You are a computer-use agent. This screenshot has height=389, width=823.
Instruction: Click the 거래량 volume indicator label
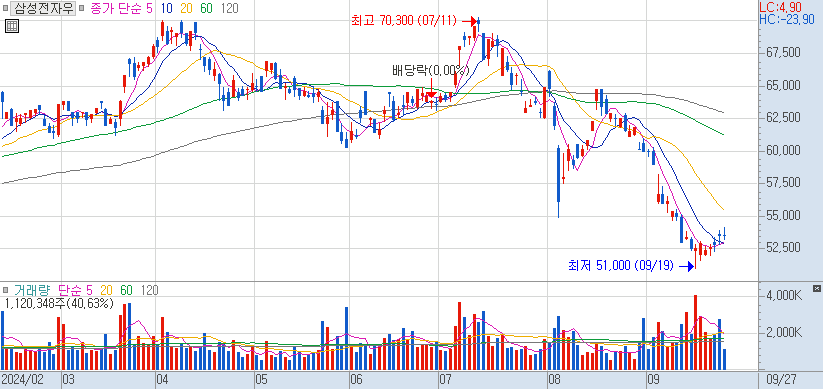coord(33,290)
